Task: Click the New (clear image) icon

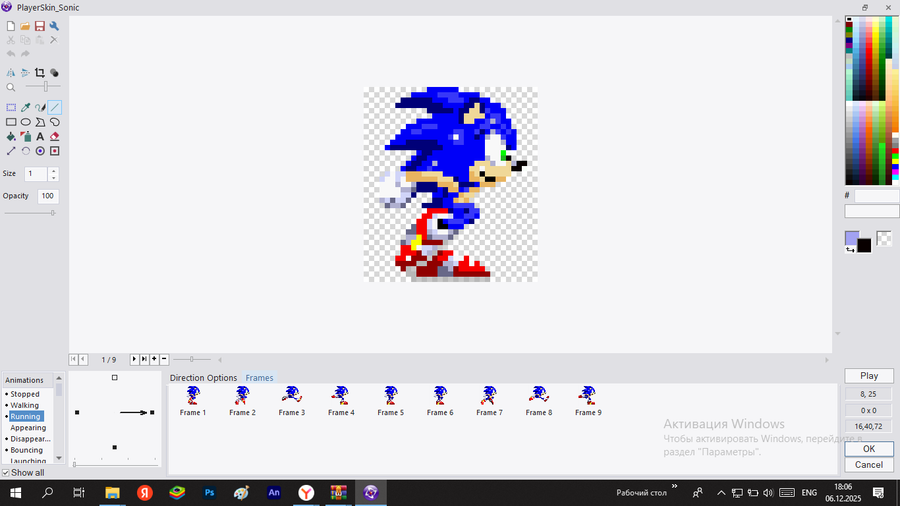Action: 11,26
